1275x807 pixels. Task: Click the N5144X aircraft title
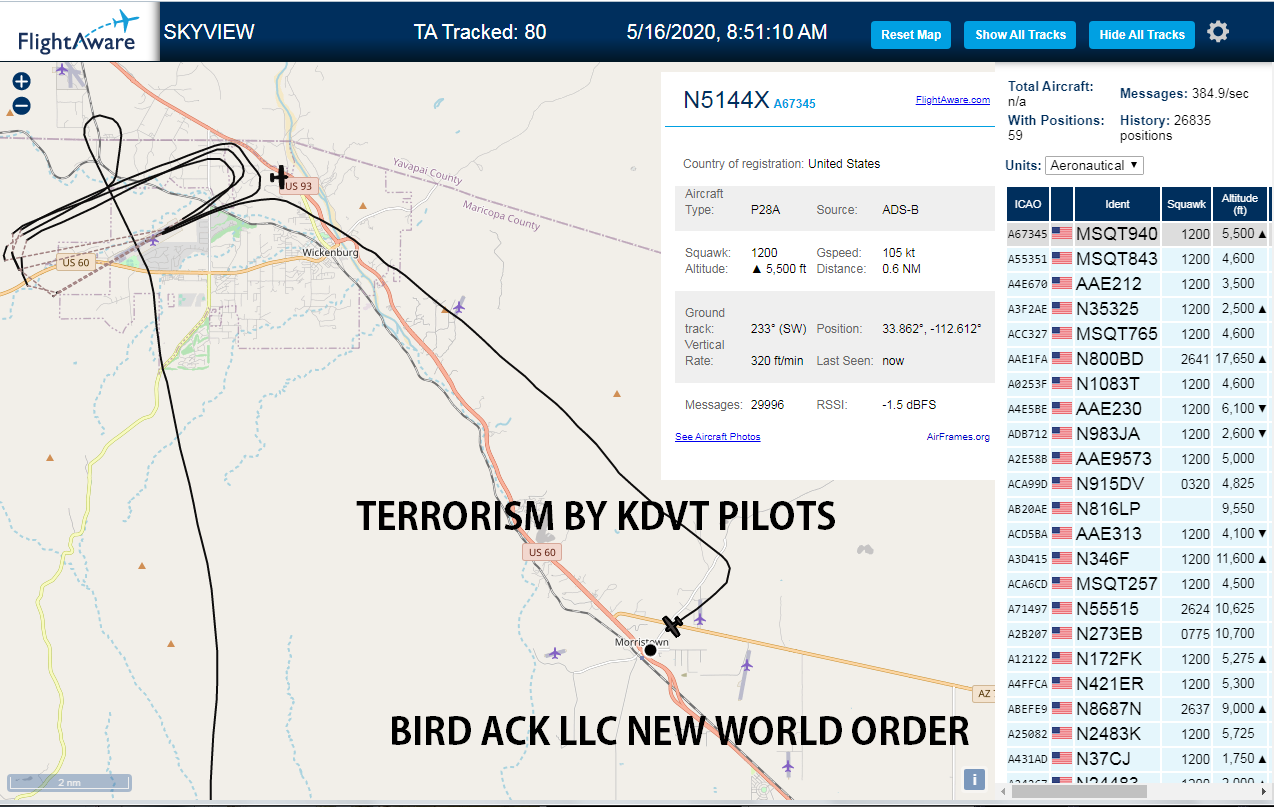(726, 100)
